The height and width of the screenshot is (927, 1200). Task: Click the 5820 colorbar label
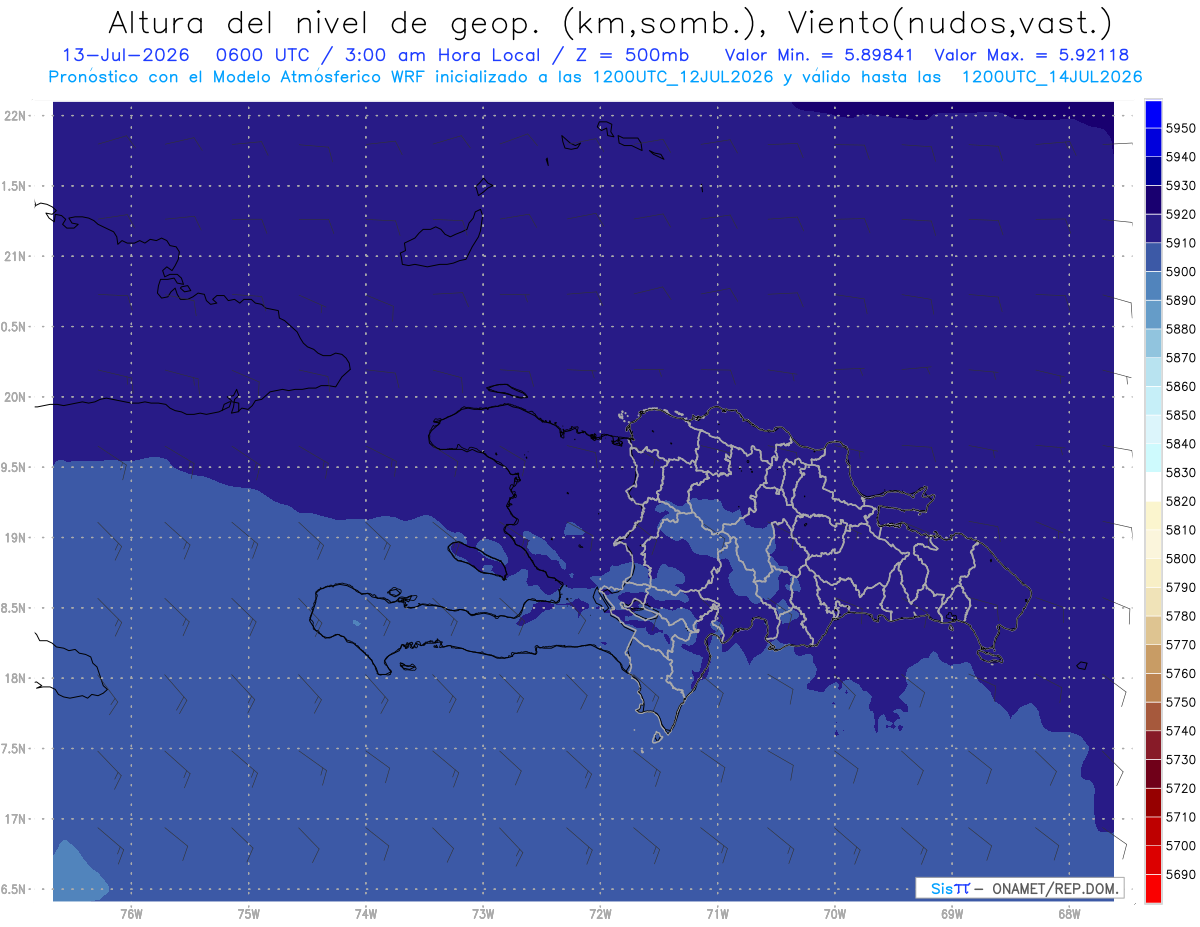pyautogui.click(x=1180, y=501)
